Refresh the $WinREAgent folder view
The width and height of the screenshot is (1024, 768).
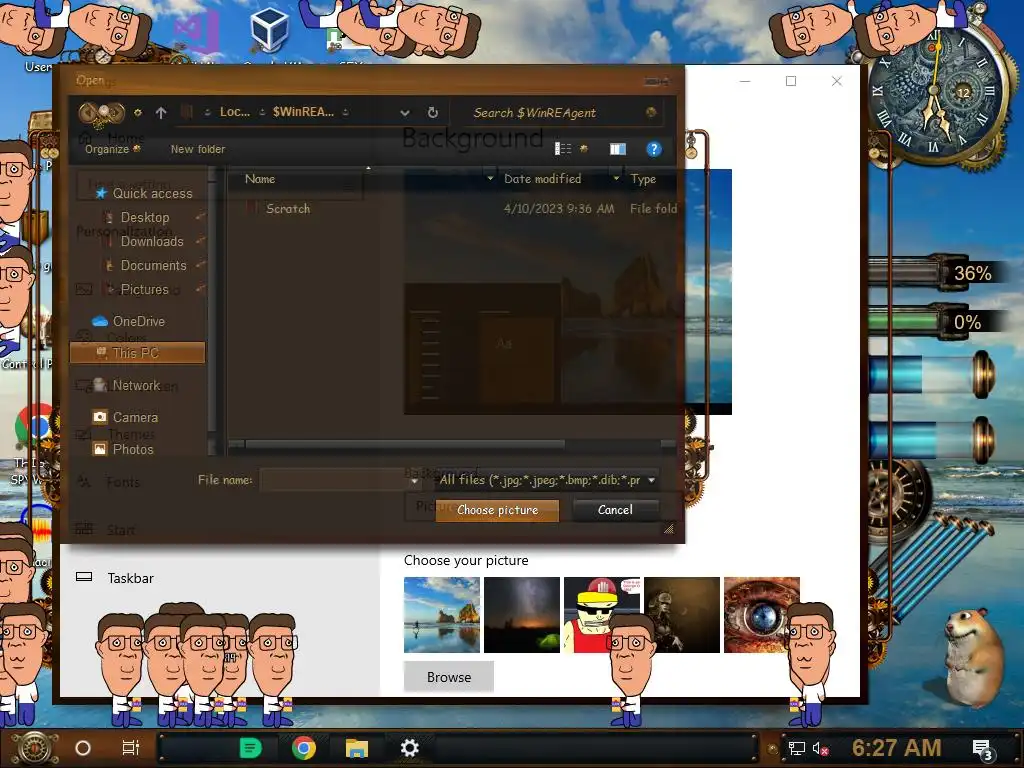[x=432, y=113]
